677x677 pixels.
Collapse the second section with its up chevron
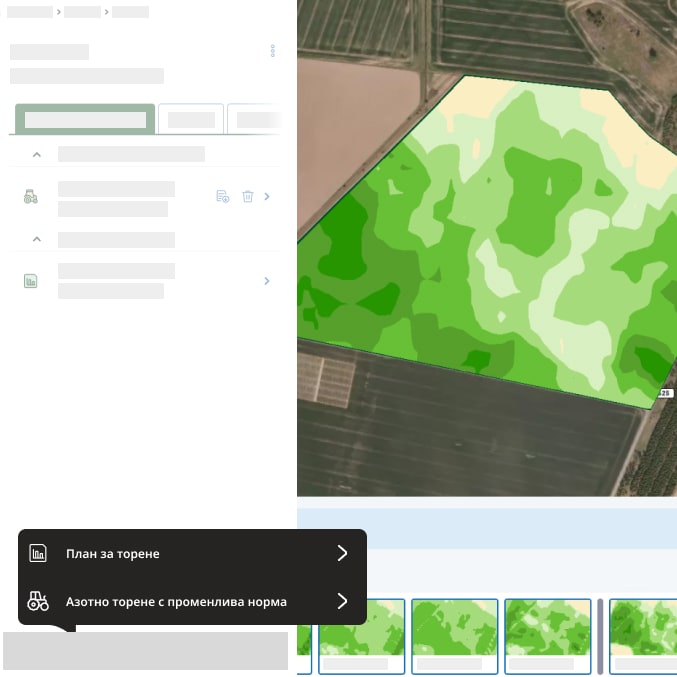[37, 240]
